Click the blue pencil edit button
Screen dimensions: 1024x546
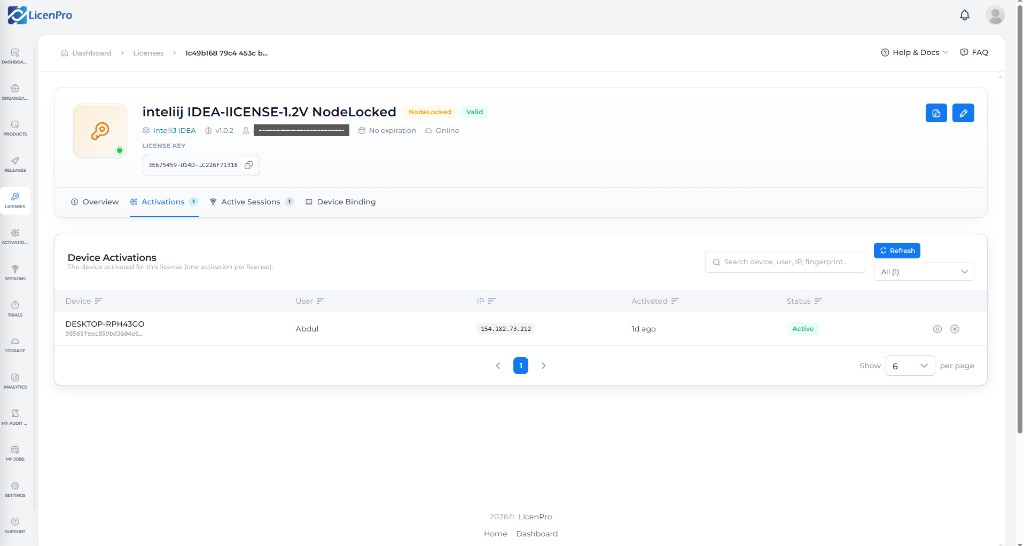963,113
